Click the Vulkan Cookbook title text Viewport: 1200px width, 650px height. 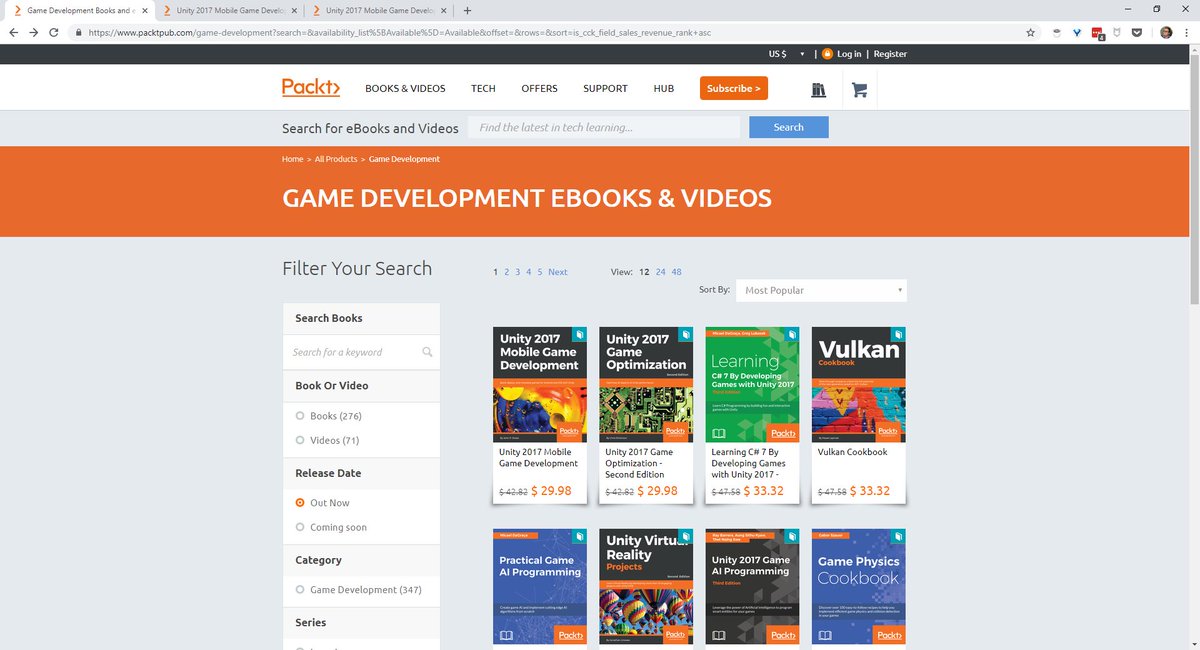click(x=852, y=452)
